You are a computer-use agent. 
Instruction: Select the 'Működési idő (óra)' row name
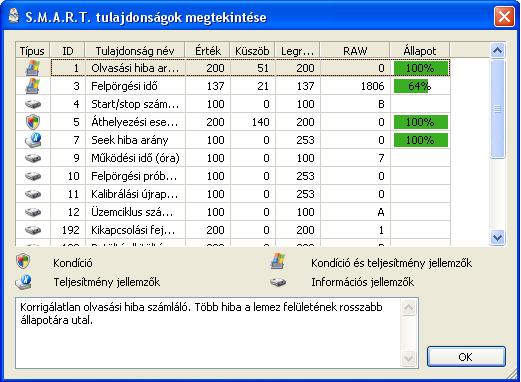pos(135,158)
